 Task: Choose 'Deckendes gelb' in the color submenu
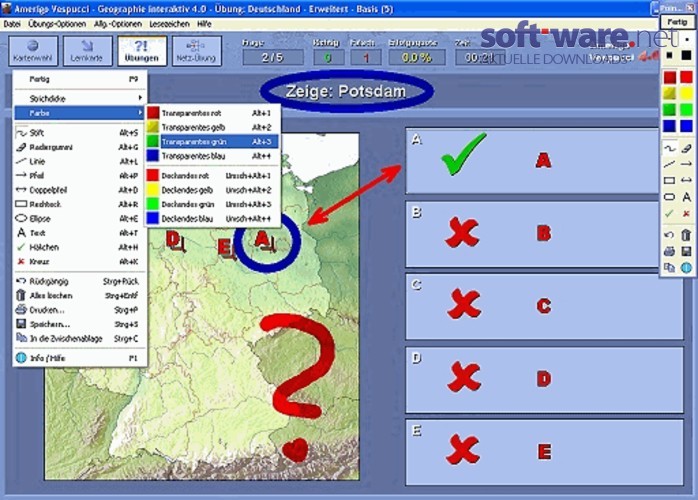213,190
